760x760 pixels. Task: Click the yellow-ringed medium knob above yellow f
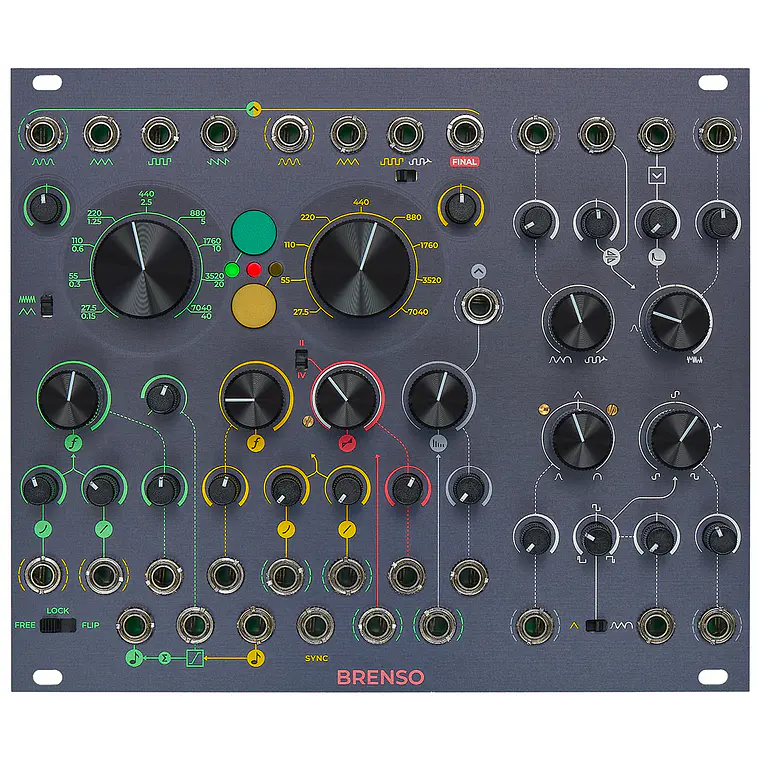pos(254,399)
